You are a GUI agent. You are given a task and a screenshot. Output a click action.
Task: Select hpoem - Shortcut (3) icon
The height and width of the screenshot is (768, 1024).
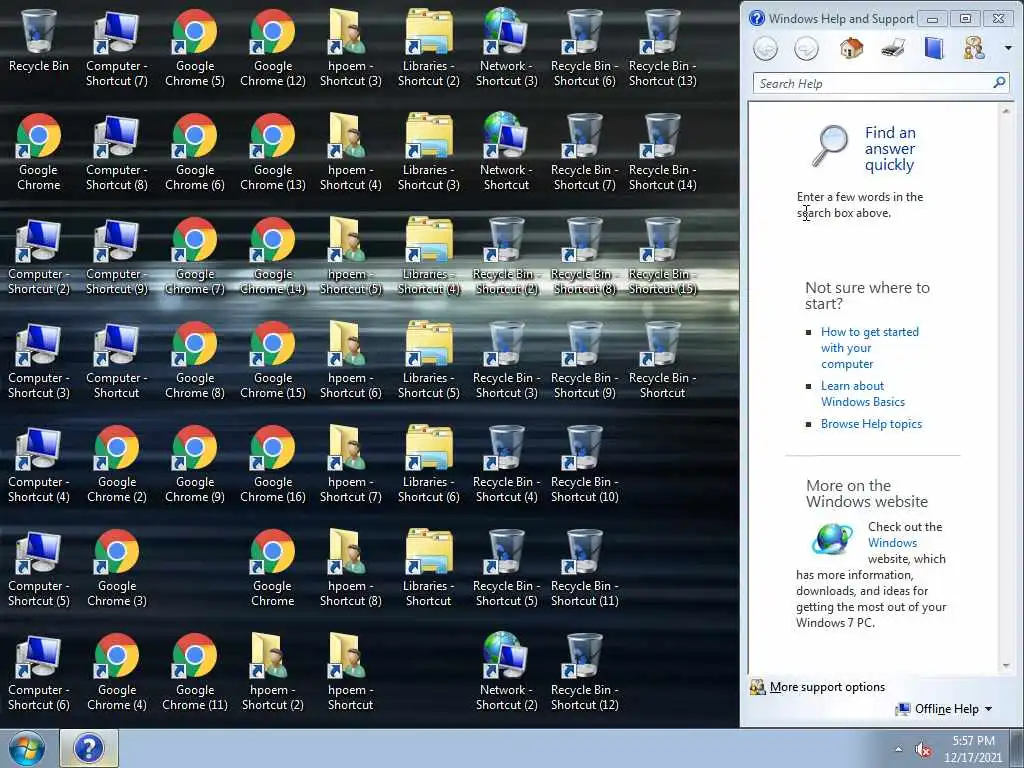[351, 48]
